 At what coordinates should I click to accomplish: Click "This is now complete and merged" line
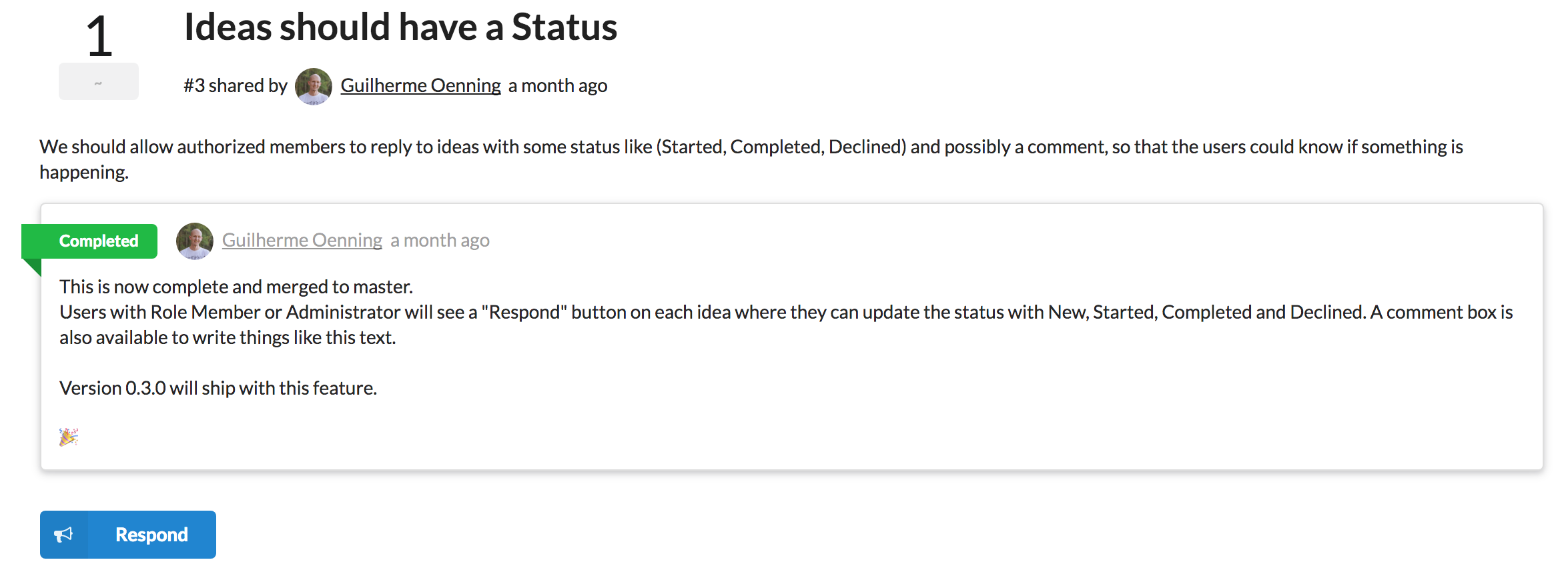pos(236,287)
